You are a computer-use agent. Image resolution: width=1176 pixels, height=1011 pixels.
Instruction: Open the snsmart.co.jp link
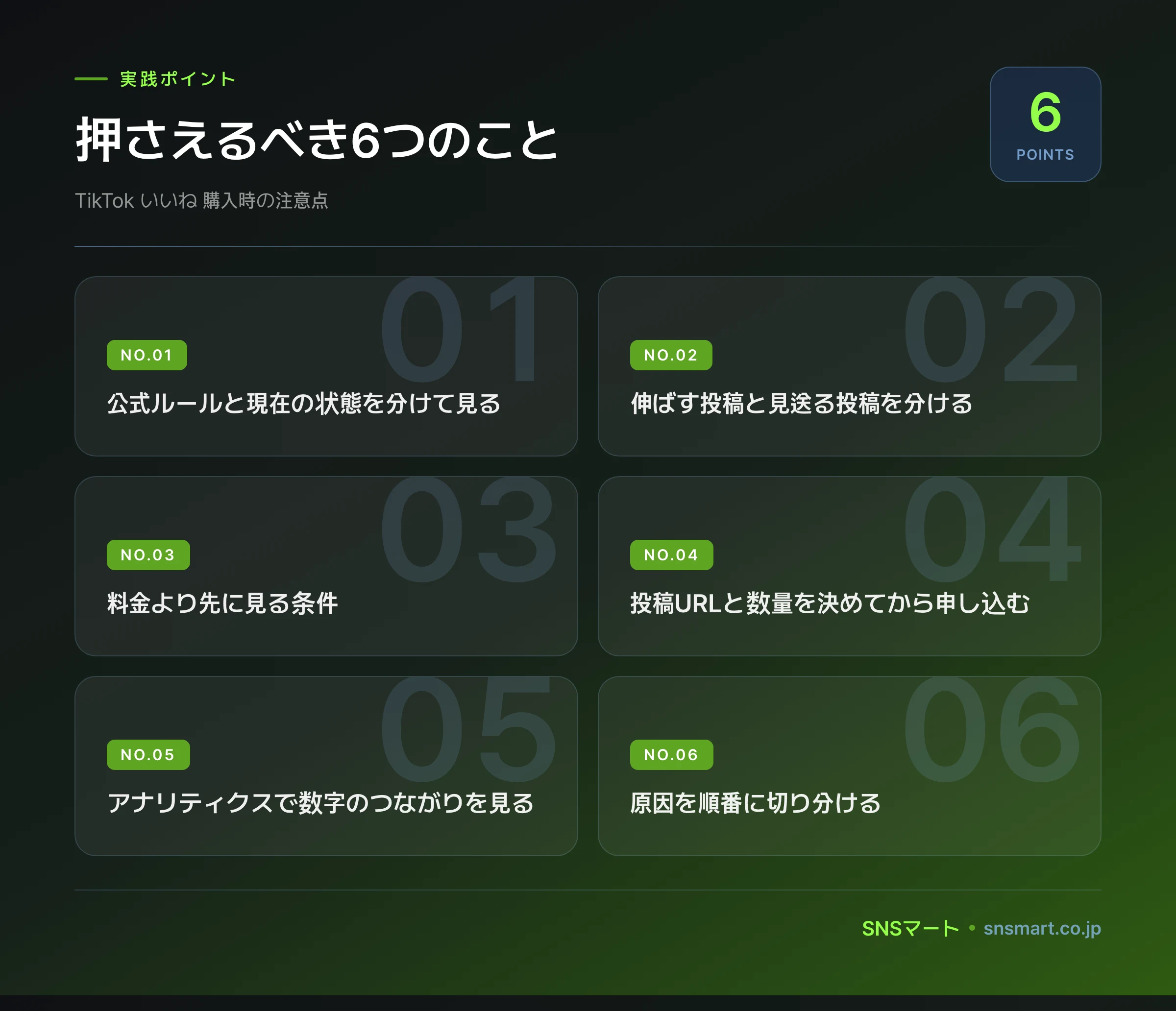click(x=1042, y=928)
